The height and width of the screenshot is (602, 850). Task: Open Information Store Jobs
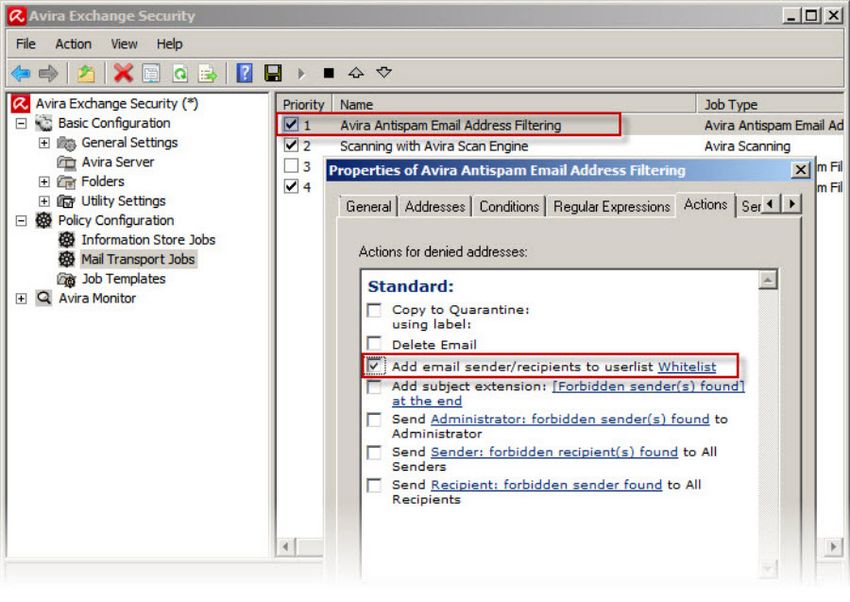[x=148, y=240]
